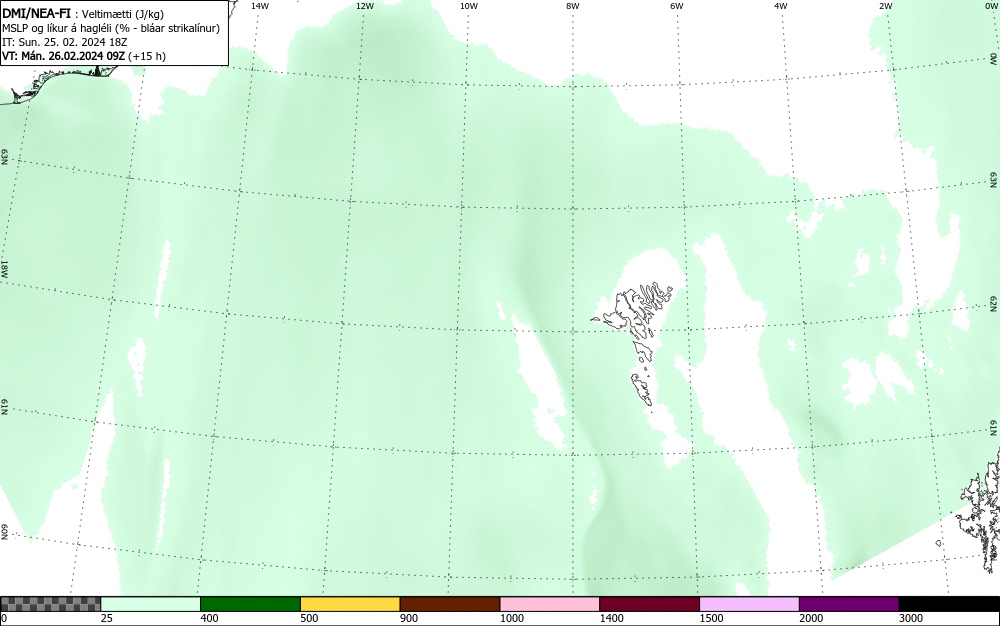Click the 14W longitude label
The height and width of the screenshot is (626, 1000).
(x=260, y=6)
